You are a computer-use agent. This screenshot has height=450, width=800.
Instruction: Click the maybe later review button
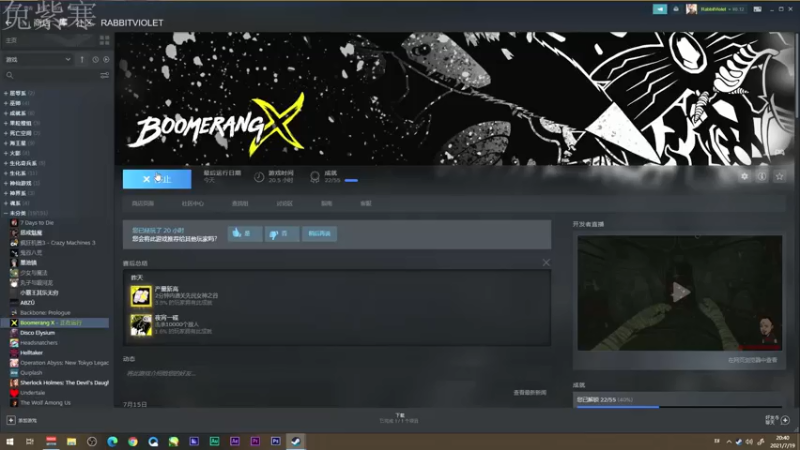coord(319,234)
